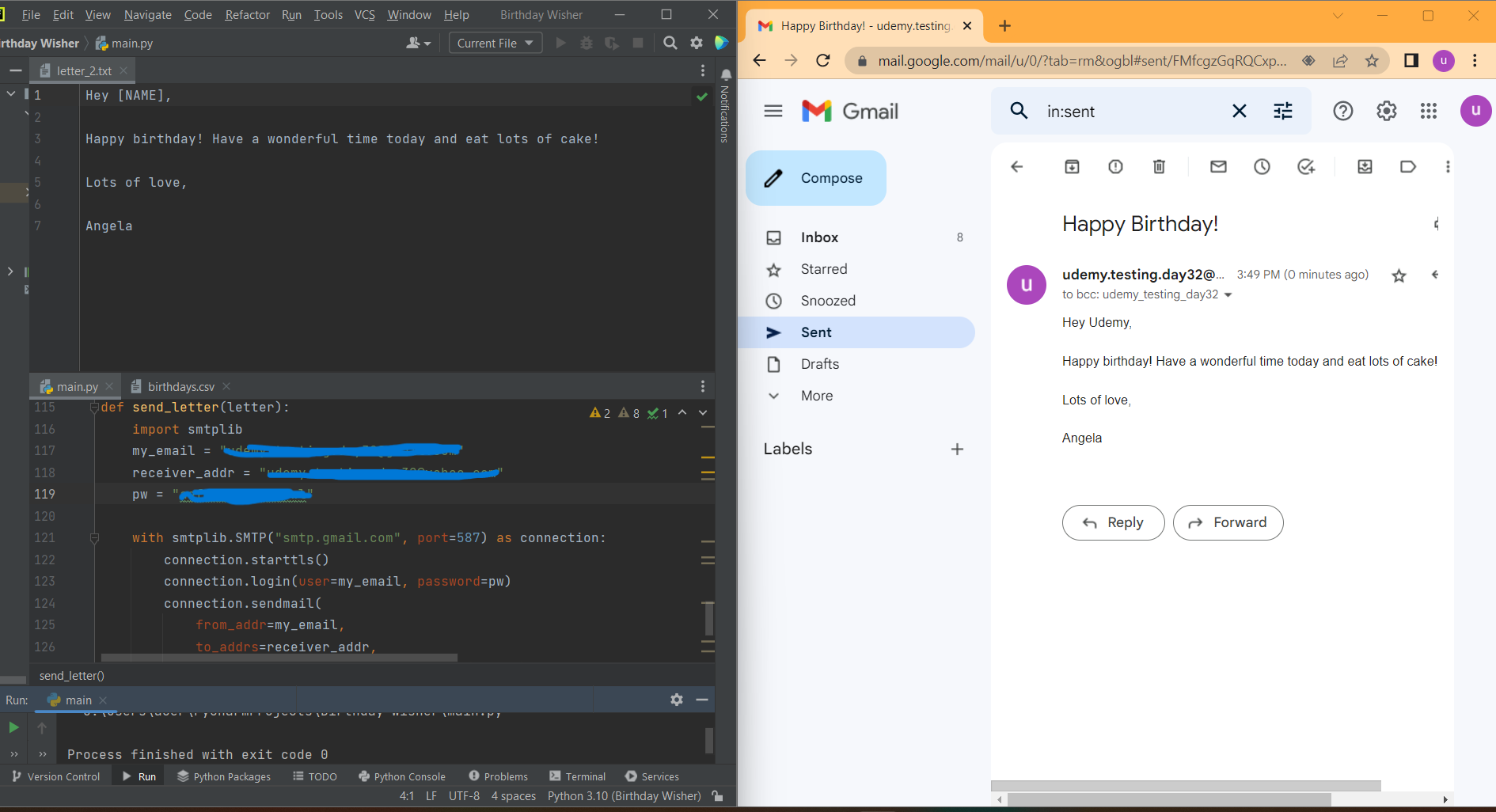Close the main run tab
Screen dimensions: 1496x812
point(103,700)
